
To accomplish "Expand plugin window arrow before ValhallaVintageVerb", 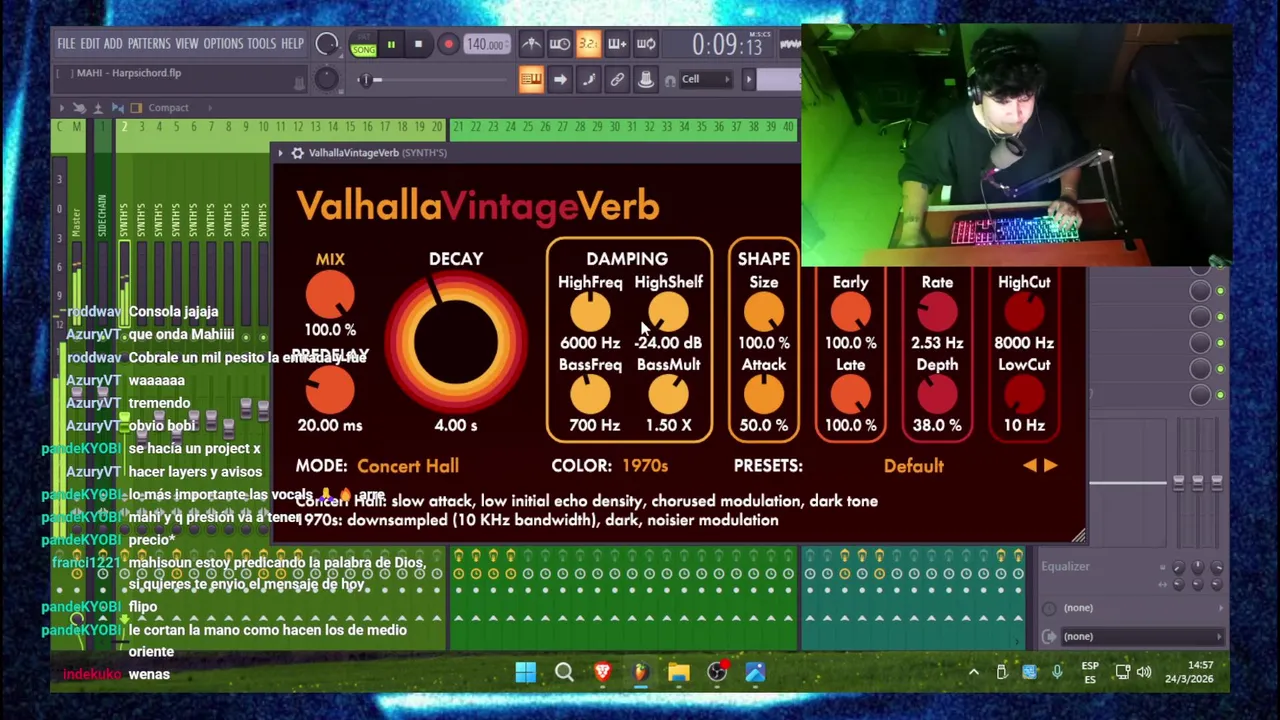I will tap(281, 153).
